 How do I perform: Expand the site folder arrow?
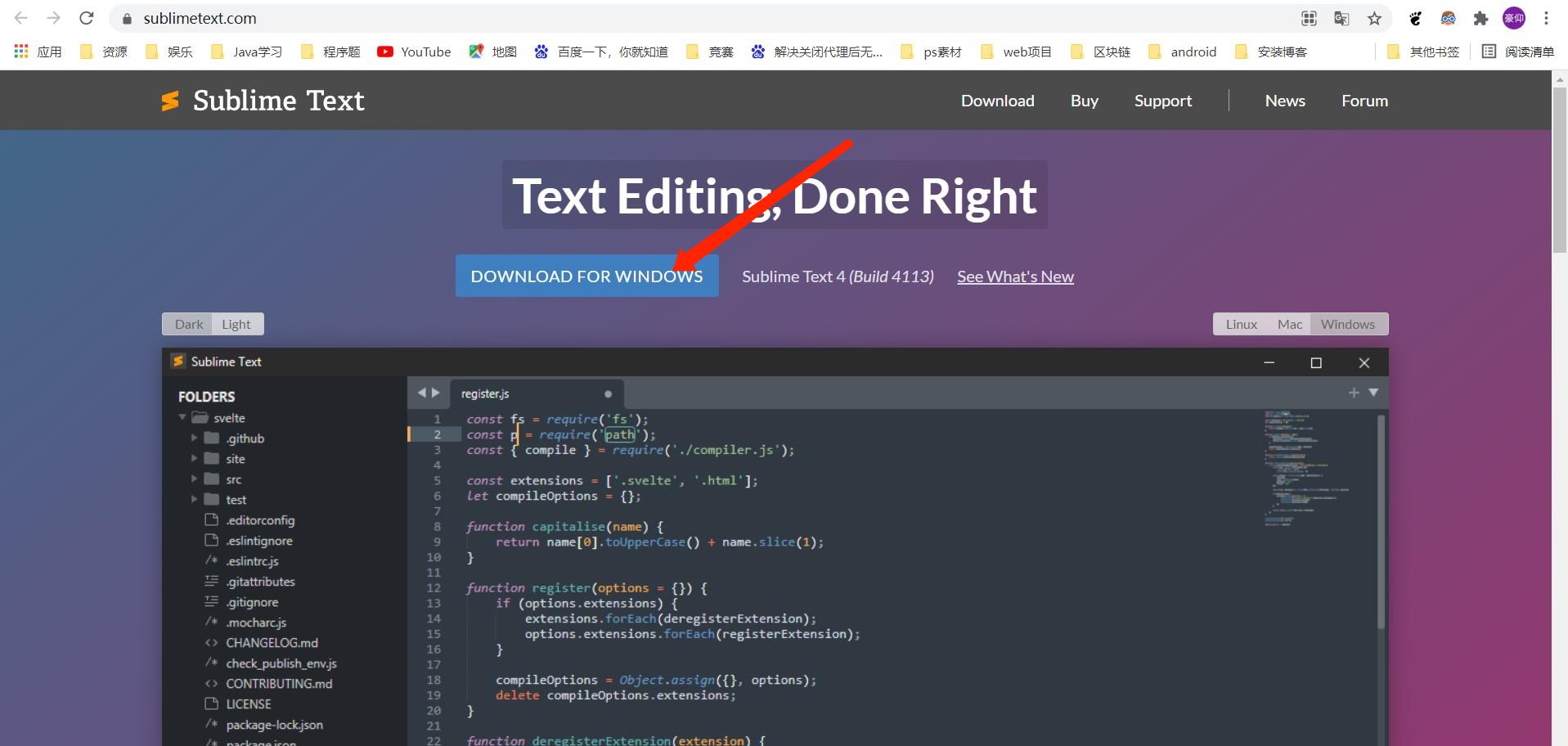tap(195, 458)
